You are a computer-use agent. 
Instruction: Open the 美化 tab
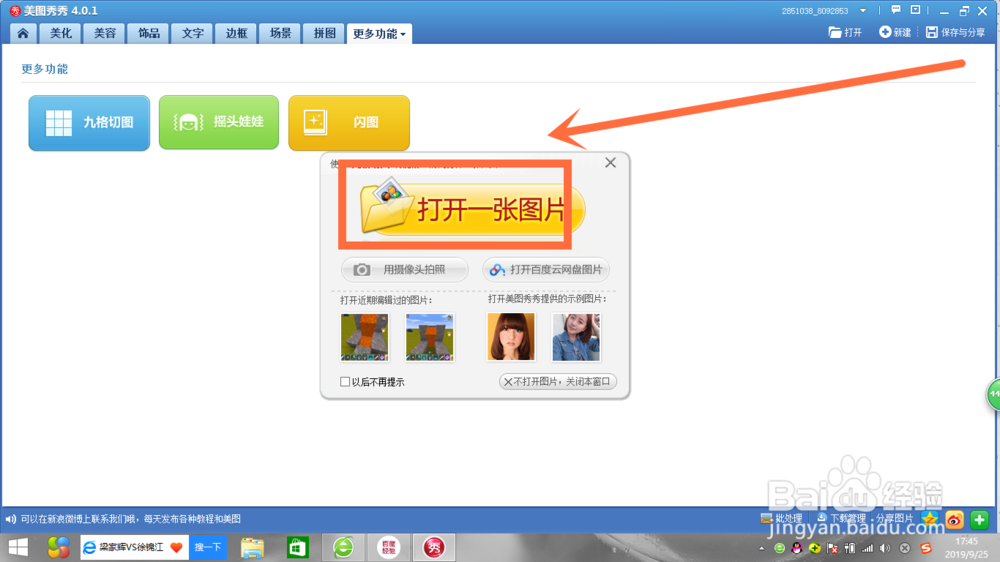click(x=61, y=33)
